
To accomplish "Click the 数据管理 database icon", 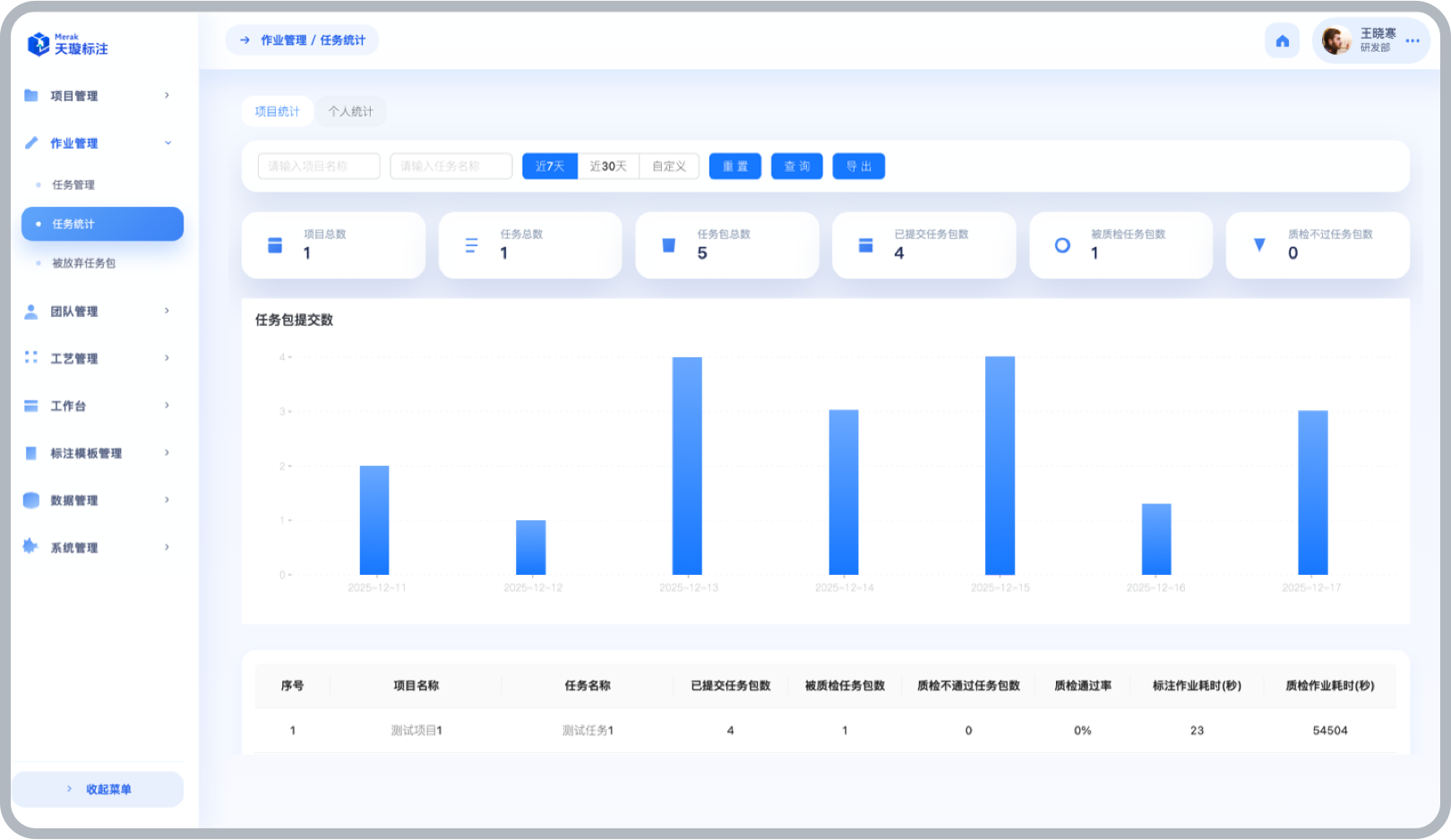I will [31, 501].
